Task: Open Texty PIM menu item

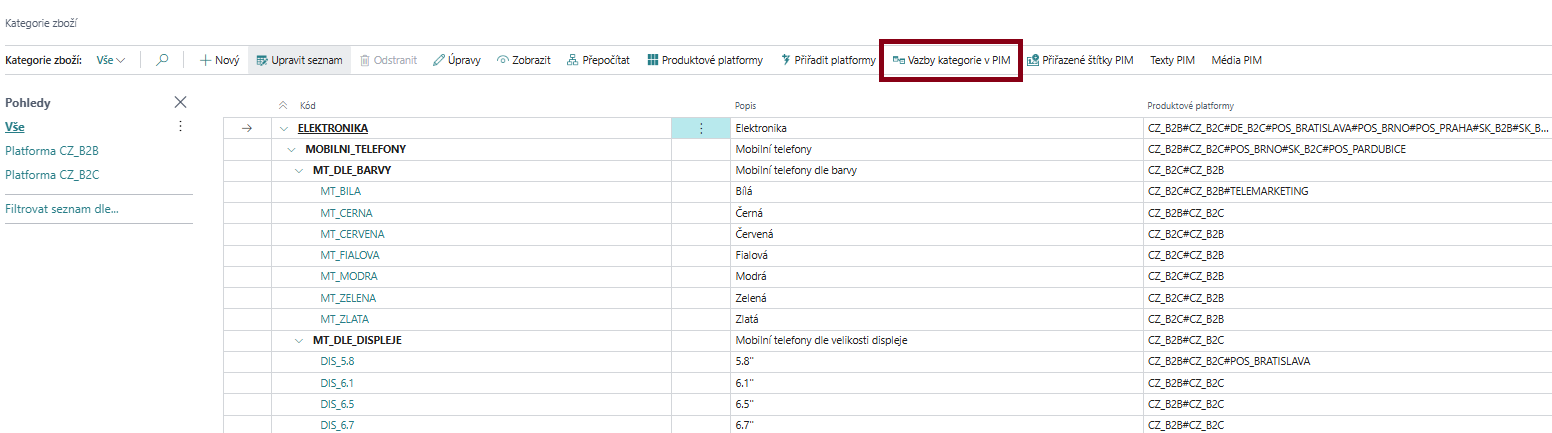Action: pyautogui.click(x=1172, y=60)
